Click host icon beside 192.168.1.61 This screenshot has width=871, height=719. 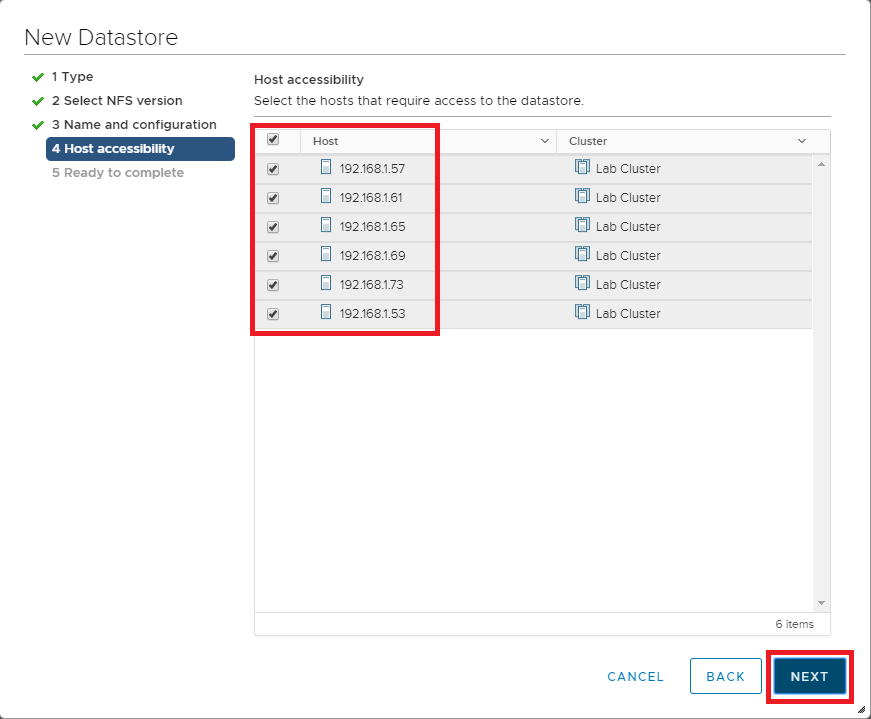[326, 197]
